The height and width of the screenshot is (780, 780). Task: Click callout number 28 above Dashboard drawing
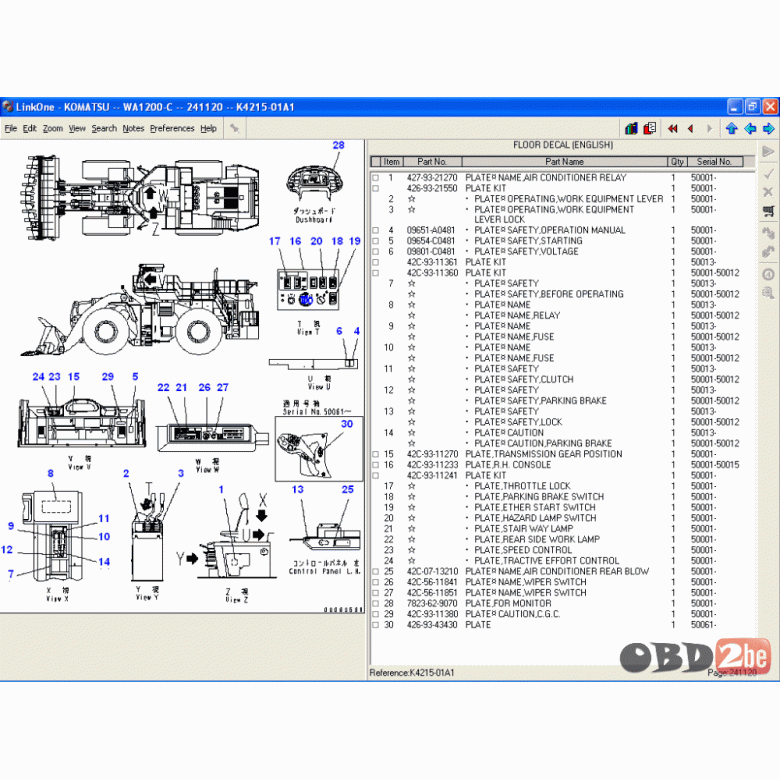(x=338, y=145)
